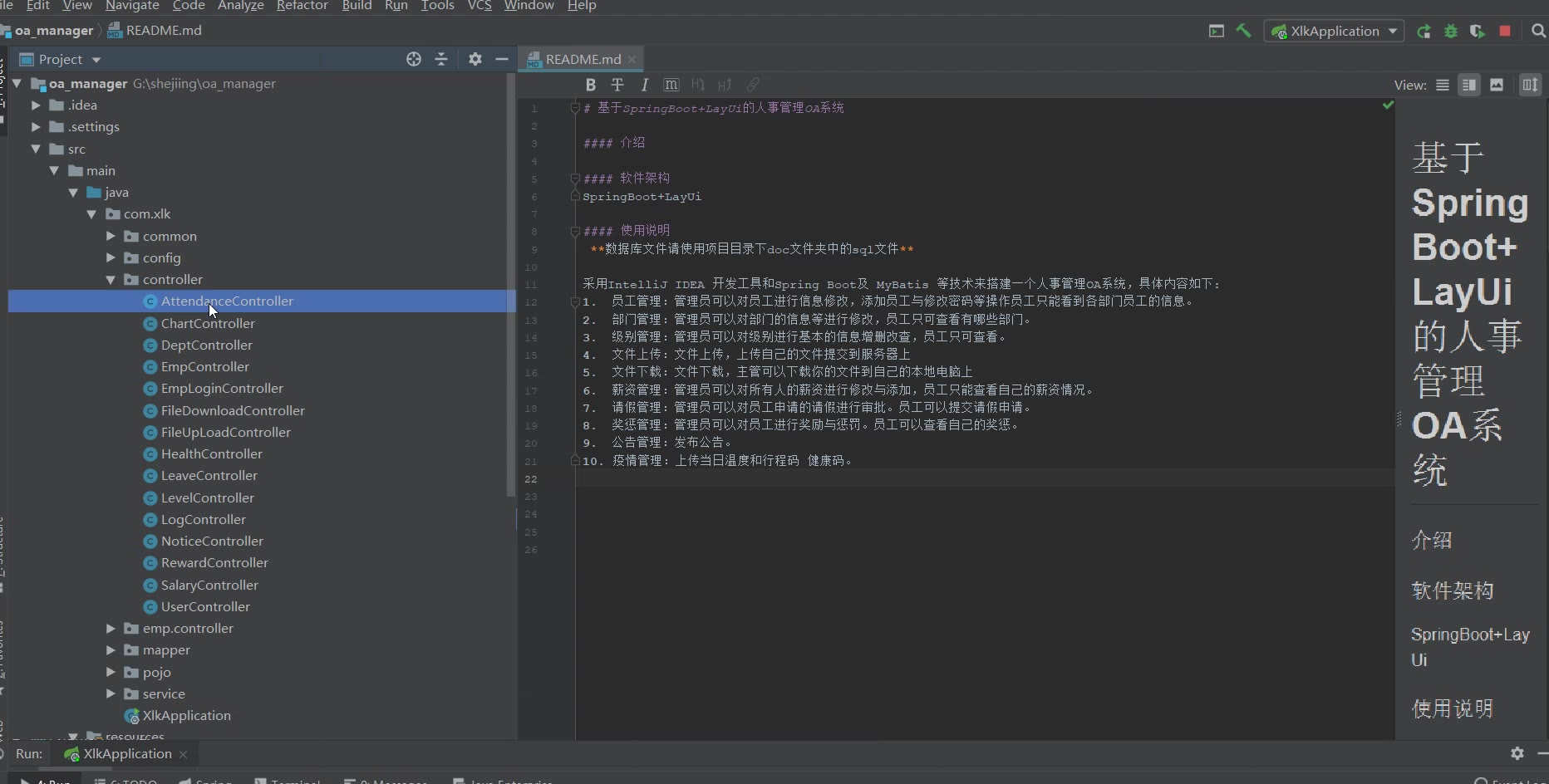Expand the config package
This screenshot has width=1549, height=784.
point(111,257)
